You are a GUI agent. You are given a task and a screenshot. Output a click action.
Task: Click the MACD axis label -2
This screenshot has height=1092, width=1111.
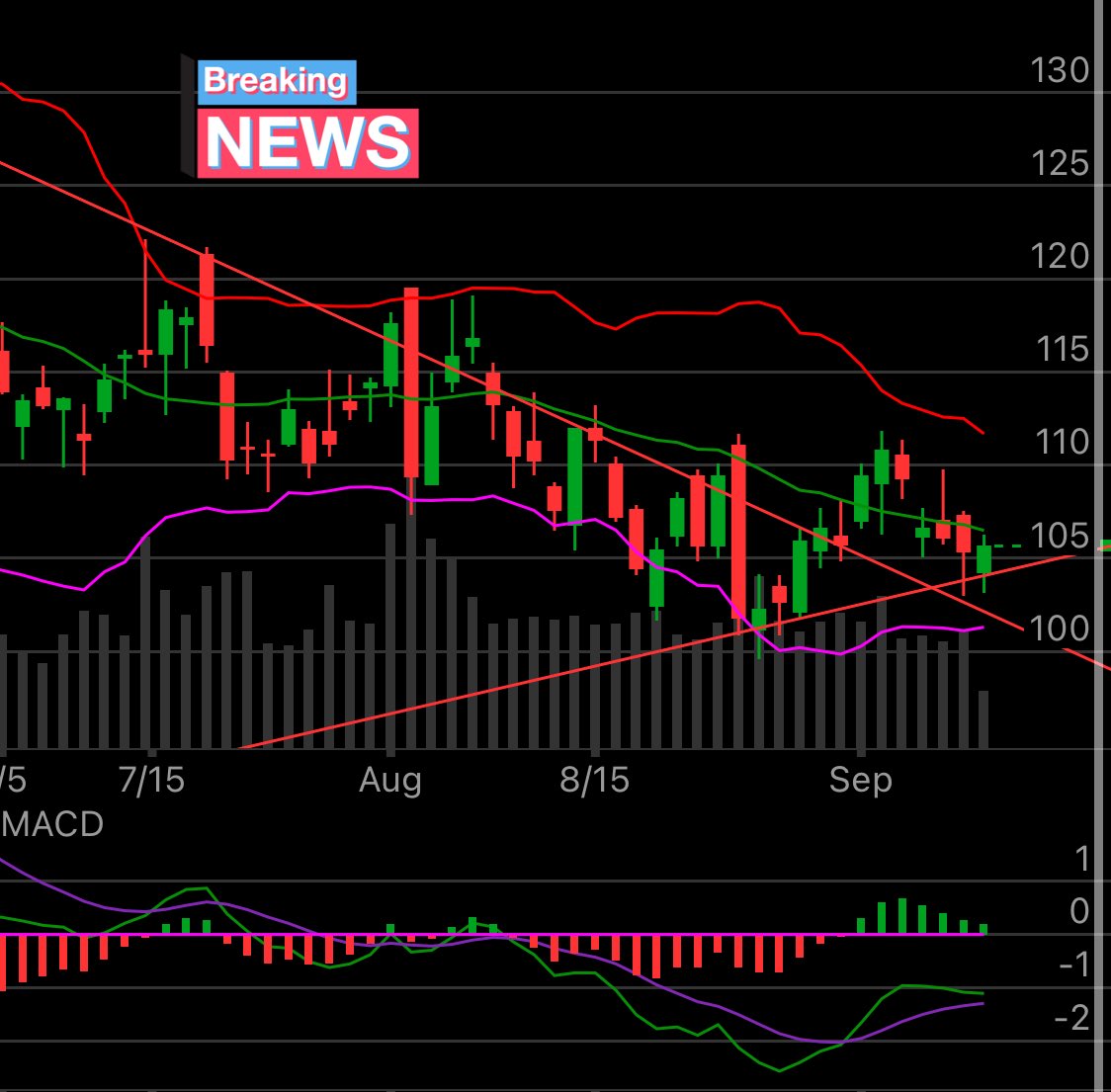tap(1072, 1018)
